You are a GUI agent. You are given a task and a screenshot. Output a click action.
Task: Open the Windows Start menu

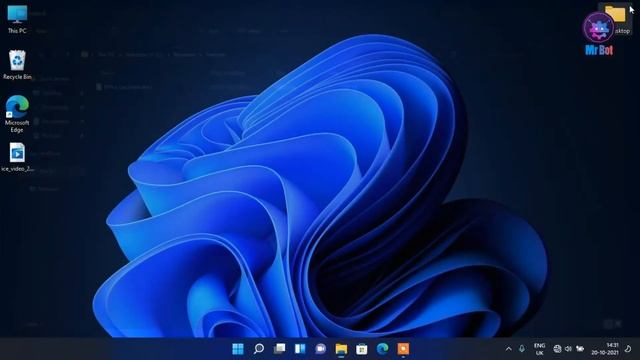[x=238, y=349]
